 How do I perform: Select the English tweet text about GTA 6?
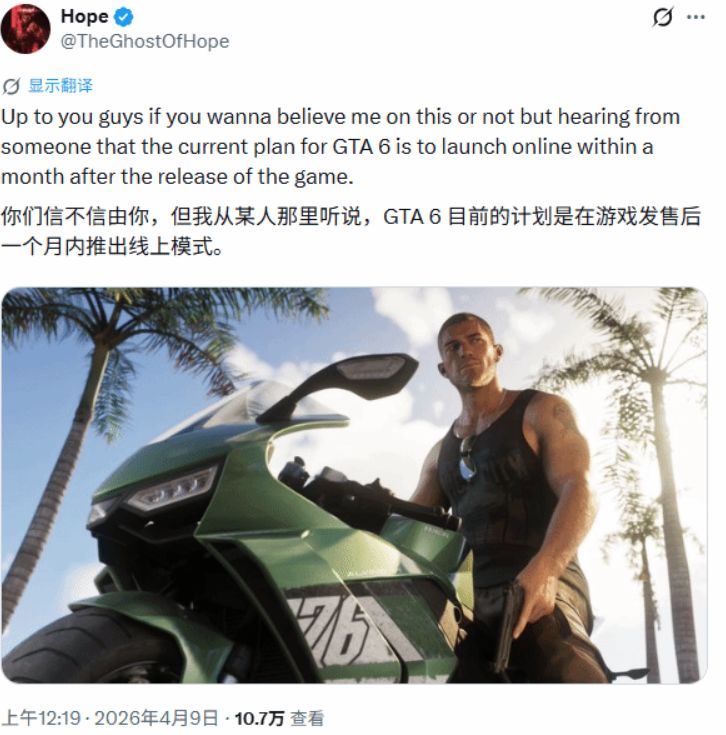point(341,147)
